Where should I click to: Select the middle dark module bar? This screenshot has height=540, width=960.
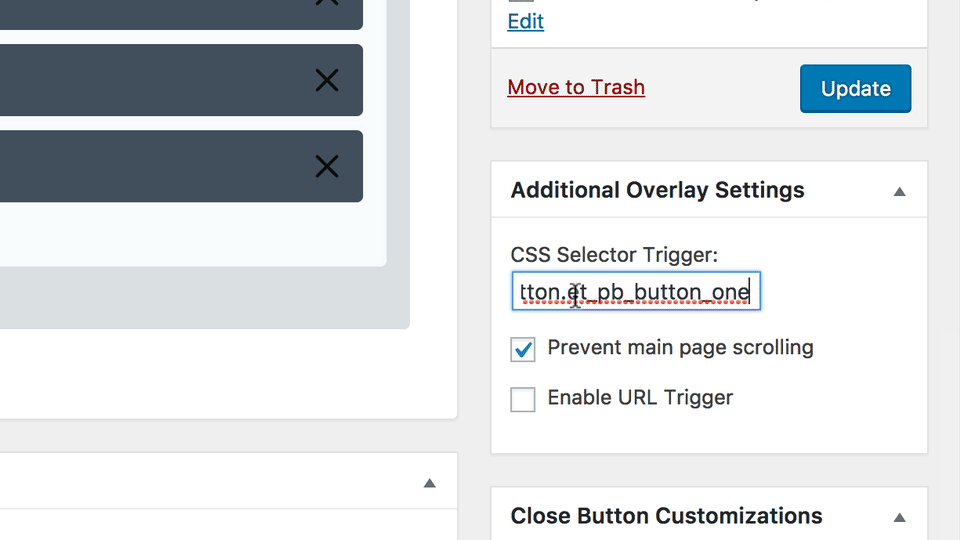click(150, 80)
